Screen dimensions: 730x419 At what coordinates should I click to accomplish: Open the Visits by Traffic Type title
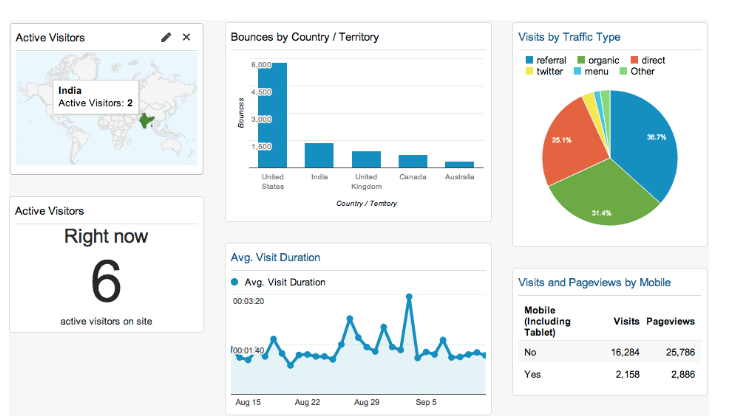[569, 37]
